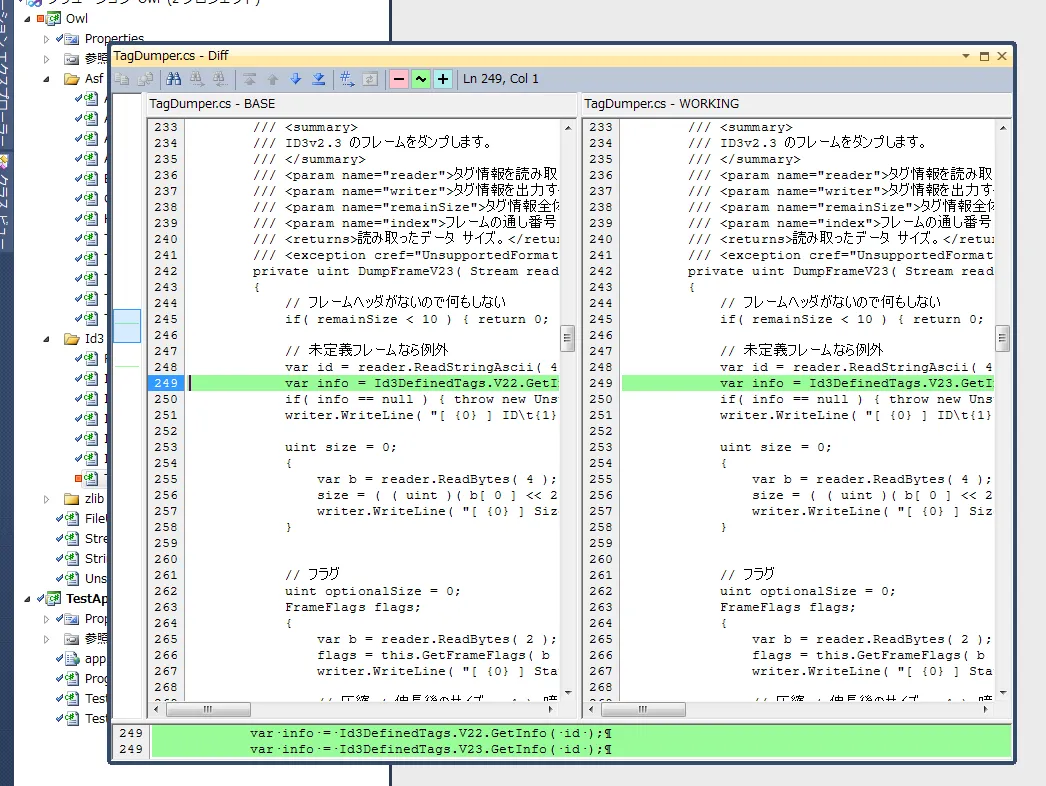The height and width of the screenshot is (786, 1046).
Task: Click the changed V23 line in WORKING pane
Action: click(x=807, y=383)
